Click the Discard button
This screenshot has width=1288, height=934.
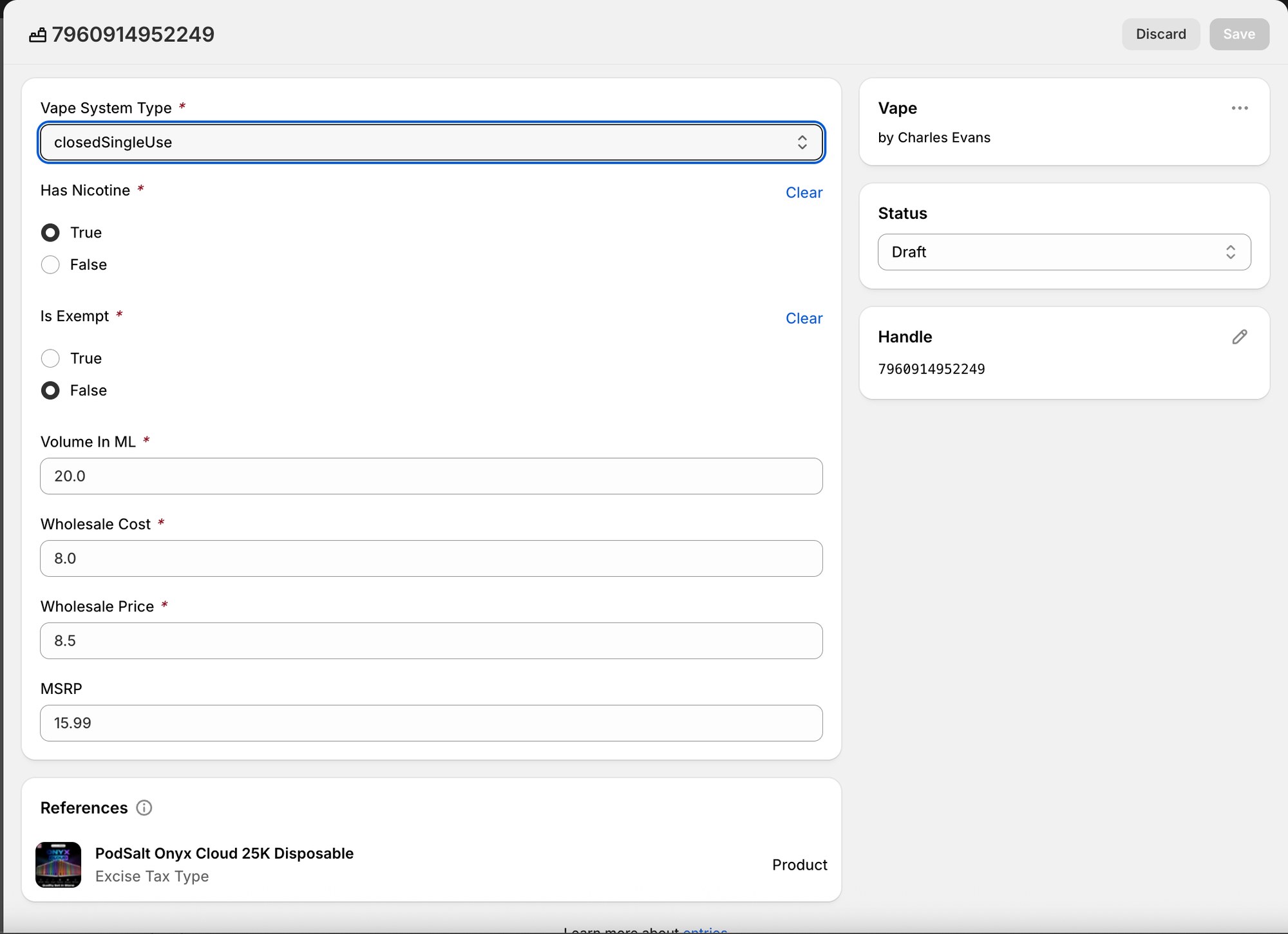pos(1160,34)
